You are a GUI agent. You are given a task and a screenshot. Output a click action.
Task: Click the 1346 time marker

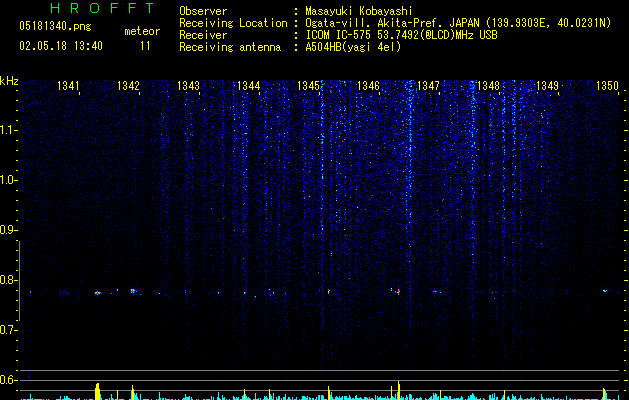[368, 86]
